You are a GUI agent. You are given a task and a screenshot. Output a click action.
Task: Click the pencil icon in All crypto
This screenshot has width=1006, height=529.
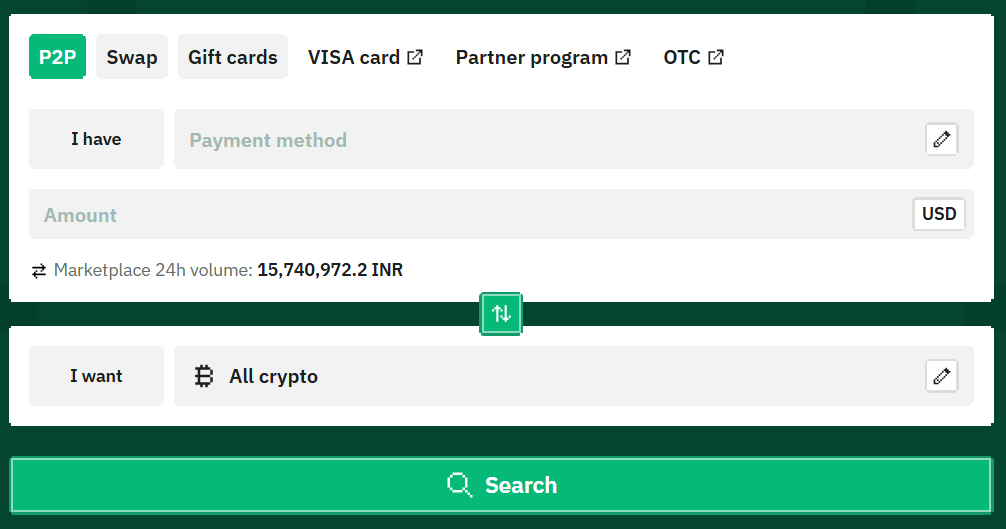[x=941, y=376]
